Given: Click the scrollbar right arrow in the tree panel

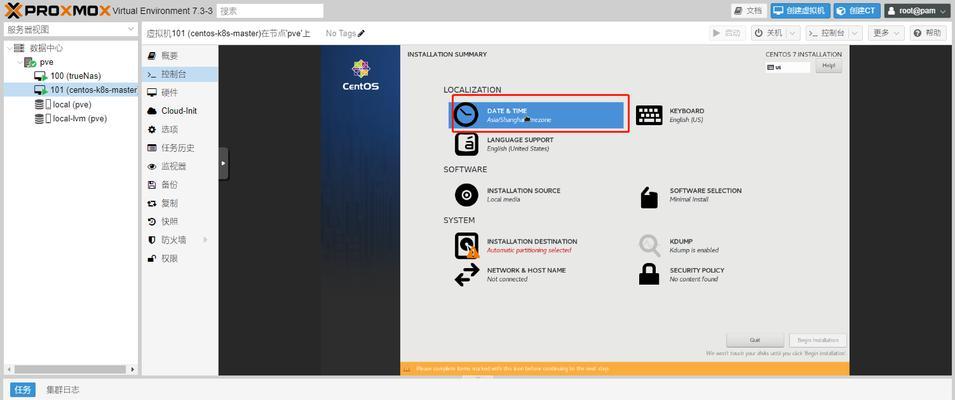Looking at the screenshot, I should (x=132, y=369).
